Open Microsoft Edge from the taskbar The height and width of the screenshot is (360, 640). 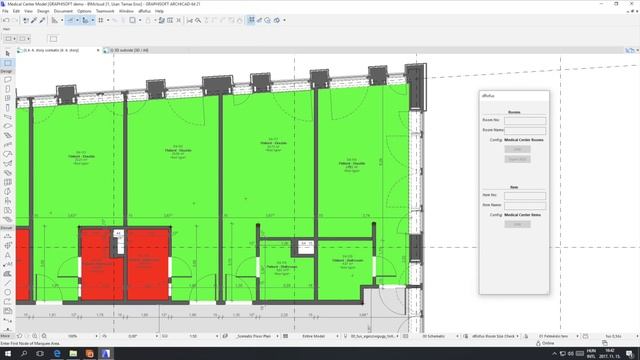57,353
